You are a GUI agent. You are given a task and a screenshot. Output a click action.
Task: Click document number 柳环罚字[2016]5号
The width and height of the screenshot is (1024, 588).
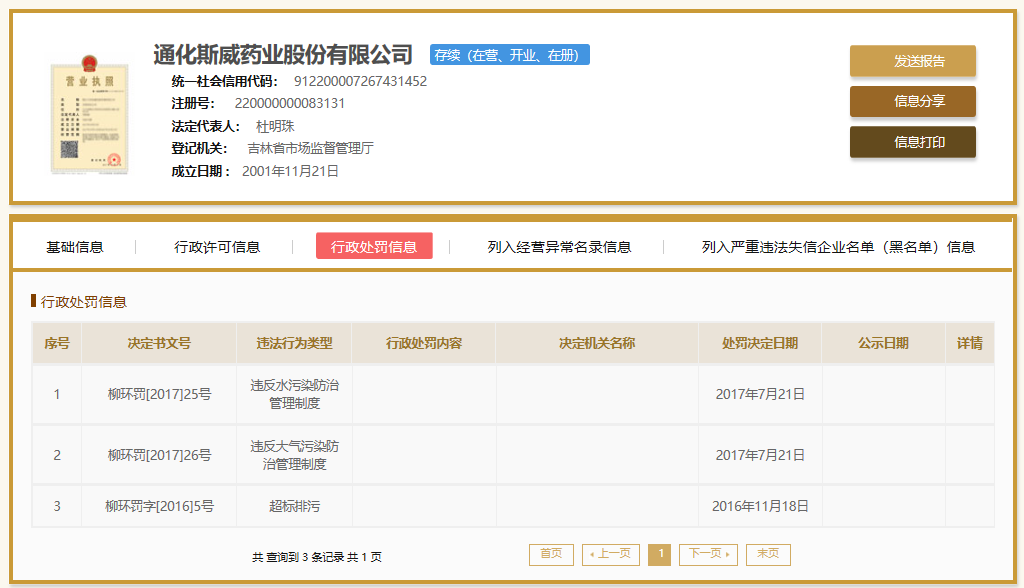[159, 506]
